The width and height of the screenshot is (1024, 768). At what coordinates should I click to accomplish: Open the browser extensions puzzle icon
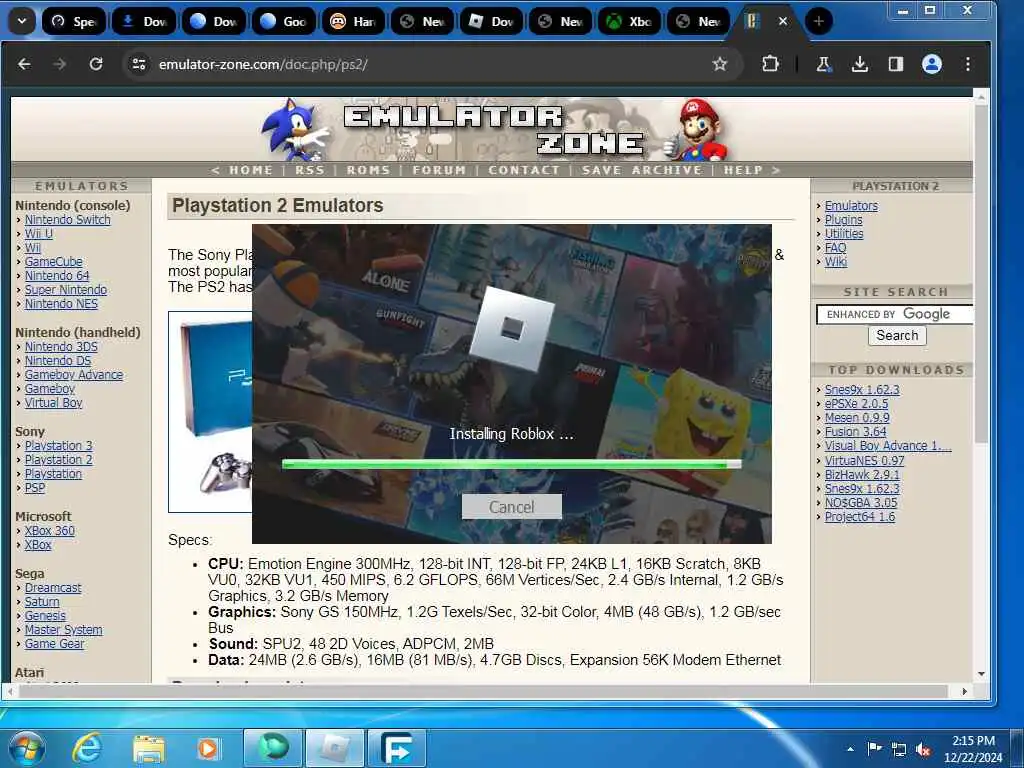point(771,64)
